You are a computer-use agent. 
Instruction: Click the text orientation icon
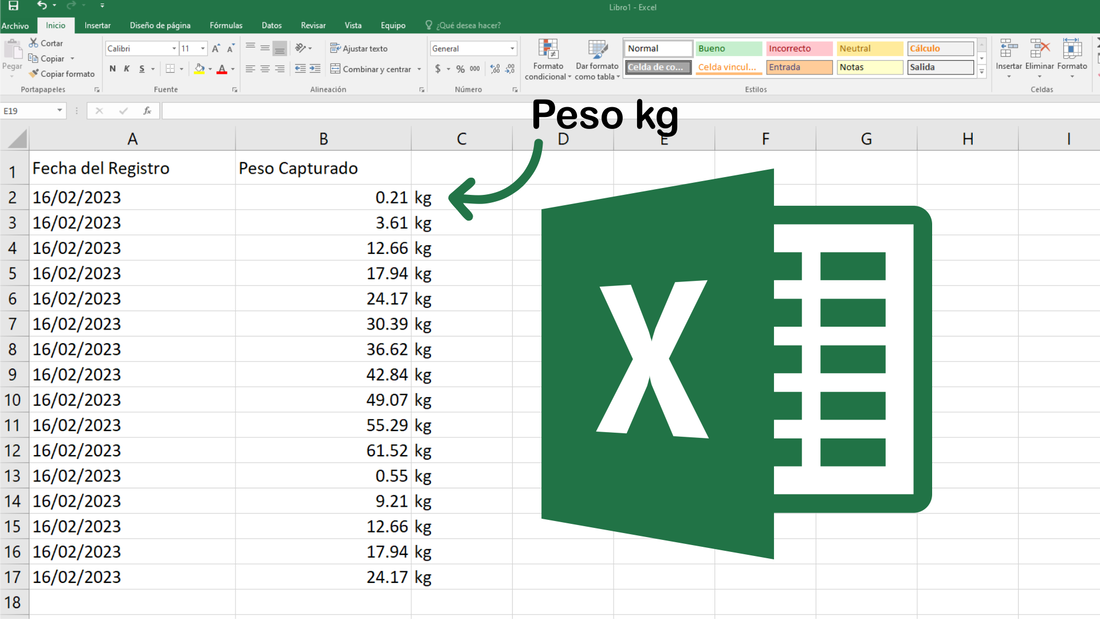coord(301,48)
